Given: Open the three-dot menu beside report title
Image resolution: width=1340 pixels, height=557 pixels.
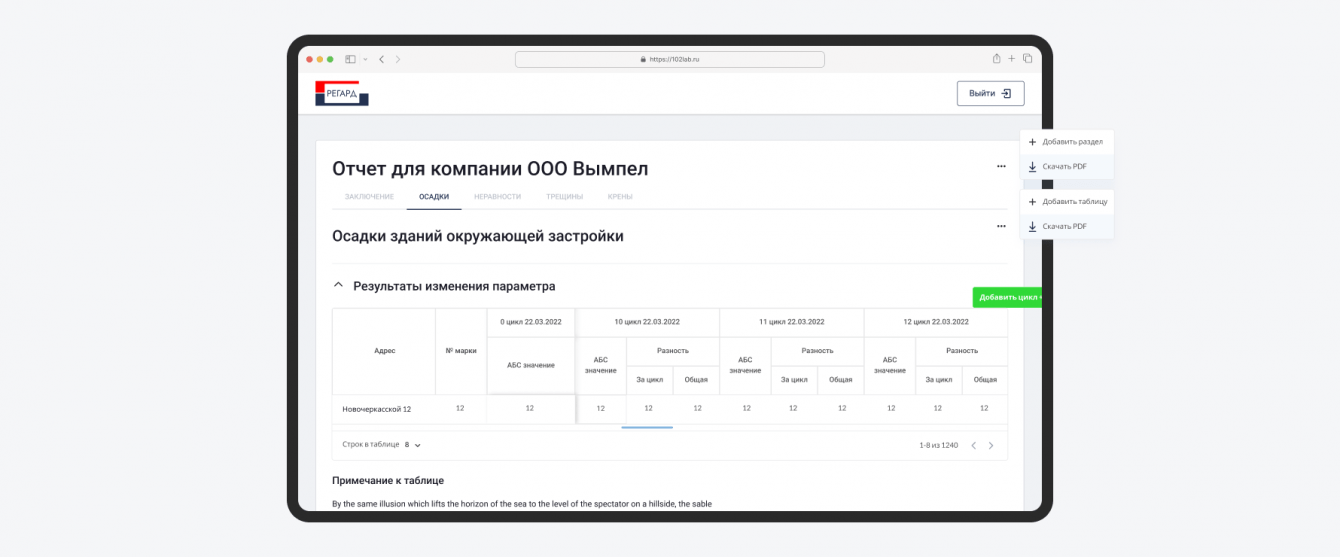Looking at the screenshot, I should [x=1001, y=166].
